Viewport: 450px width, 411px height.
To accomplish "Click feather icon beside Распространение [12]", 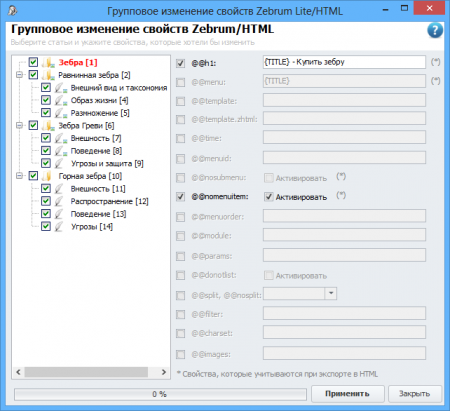I will point(59,201).
